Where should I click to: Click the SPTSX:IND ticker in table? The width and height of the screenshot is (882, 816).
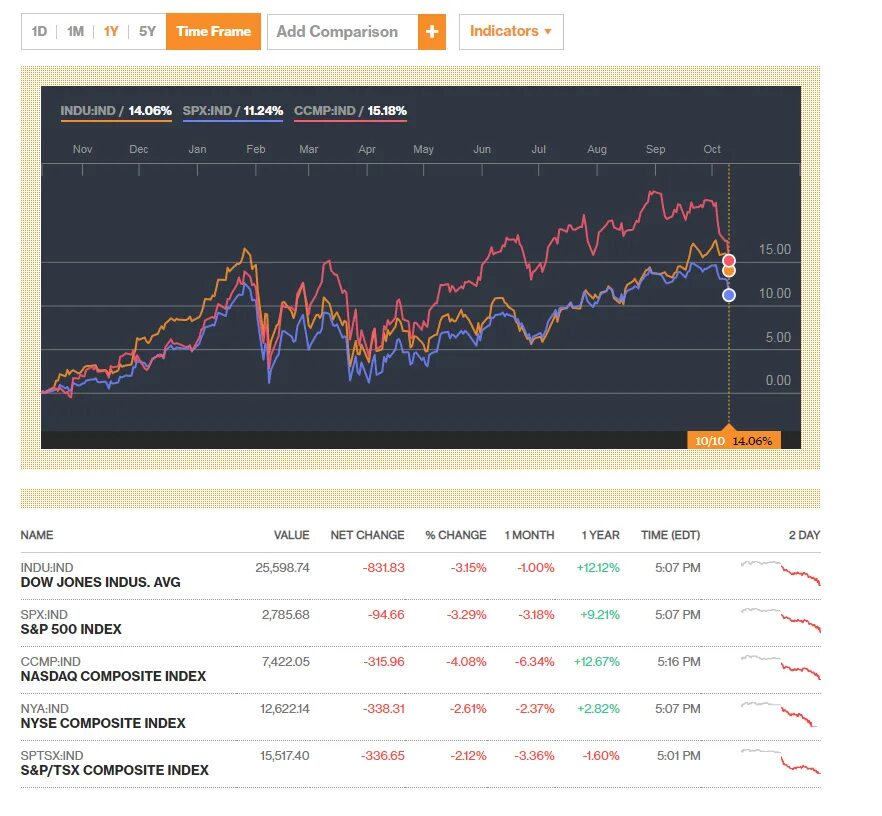52,756
